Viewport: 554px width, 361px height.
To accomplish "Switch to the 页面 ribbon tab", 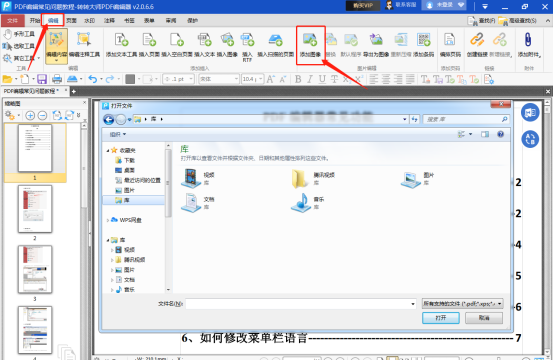I will (x=71, y=20).
